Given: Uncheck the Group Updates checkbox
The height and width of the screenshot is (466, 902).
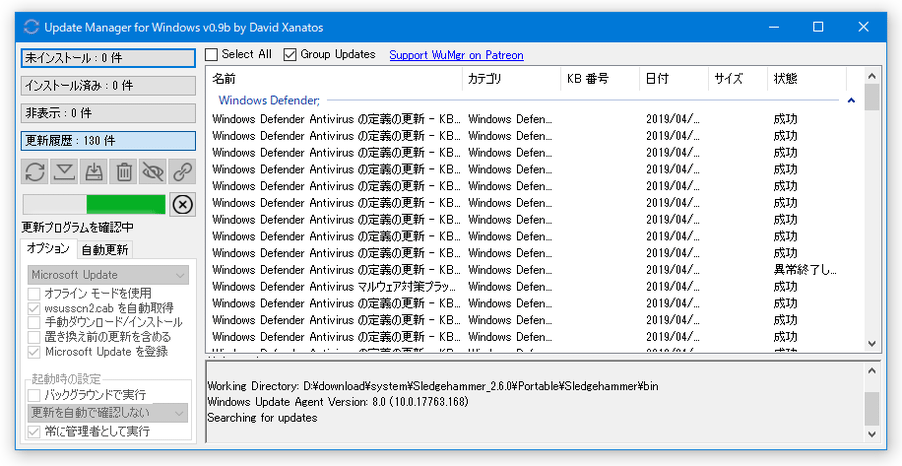Looking at the screenshot, I should [291, 55].
